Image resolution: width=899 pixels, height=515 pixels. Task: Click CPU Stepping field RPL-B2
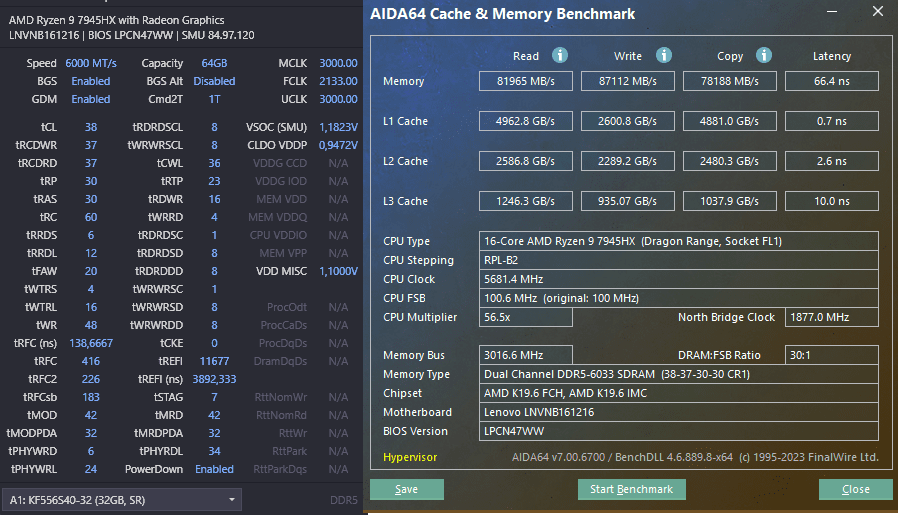tap(679, 260)
